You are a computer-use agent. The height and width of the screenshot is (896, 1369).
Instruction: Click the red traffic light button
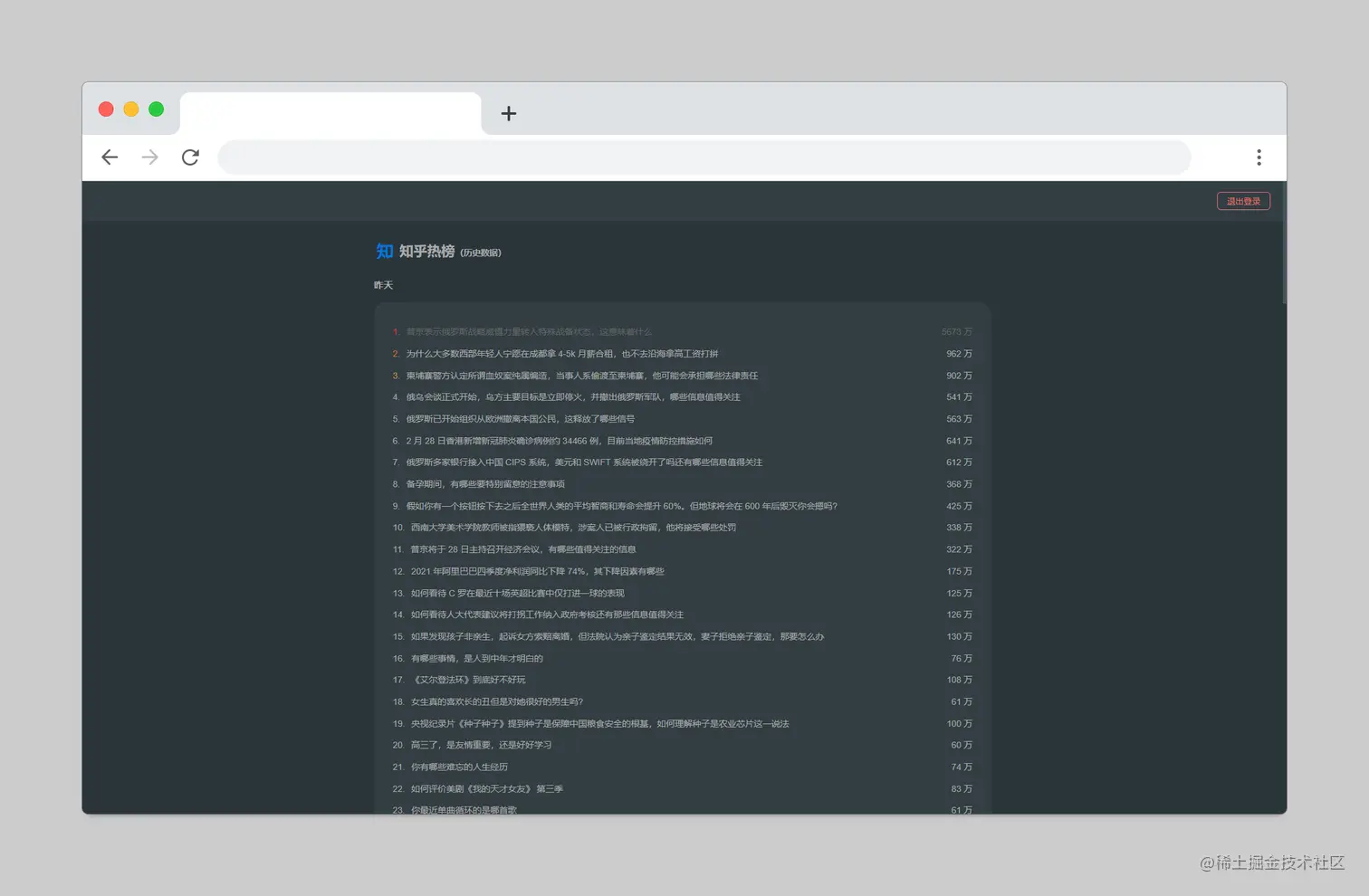click(x=106, y=109)
